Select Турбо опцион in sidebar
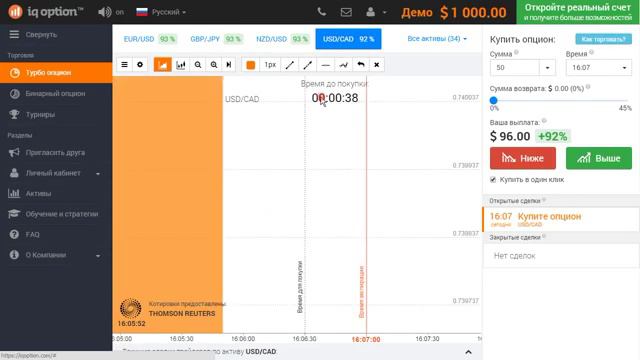Image resolution: width=640 pixels, height=360 pixels. click(x=56, y=73)
